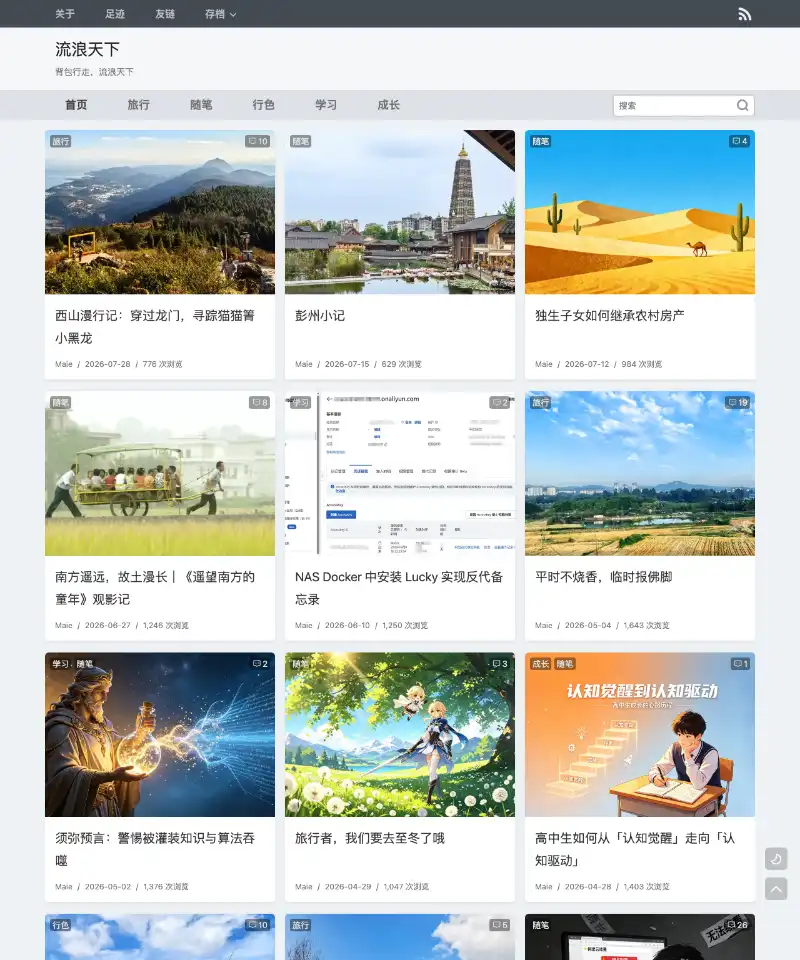Click 随笔 tag on 彭州小记 card
The width and height of the screenshot is (800, 960).
(x=301, y=141)
